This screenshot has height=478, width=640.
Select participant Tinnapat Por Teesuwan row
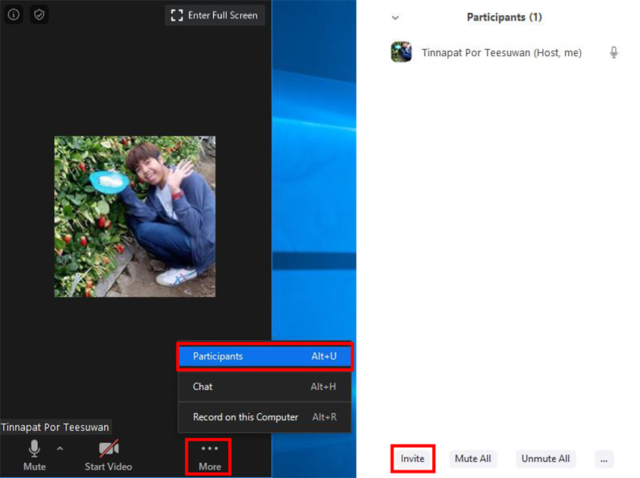pyautogui.click(x=504, y=53)
